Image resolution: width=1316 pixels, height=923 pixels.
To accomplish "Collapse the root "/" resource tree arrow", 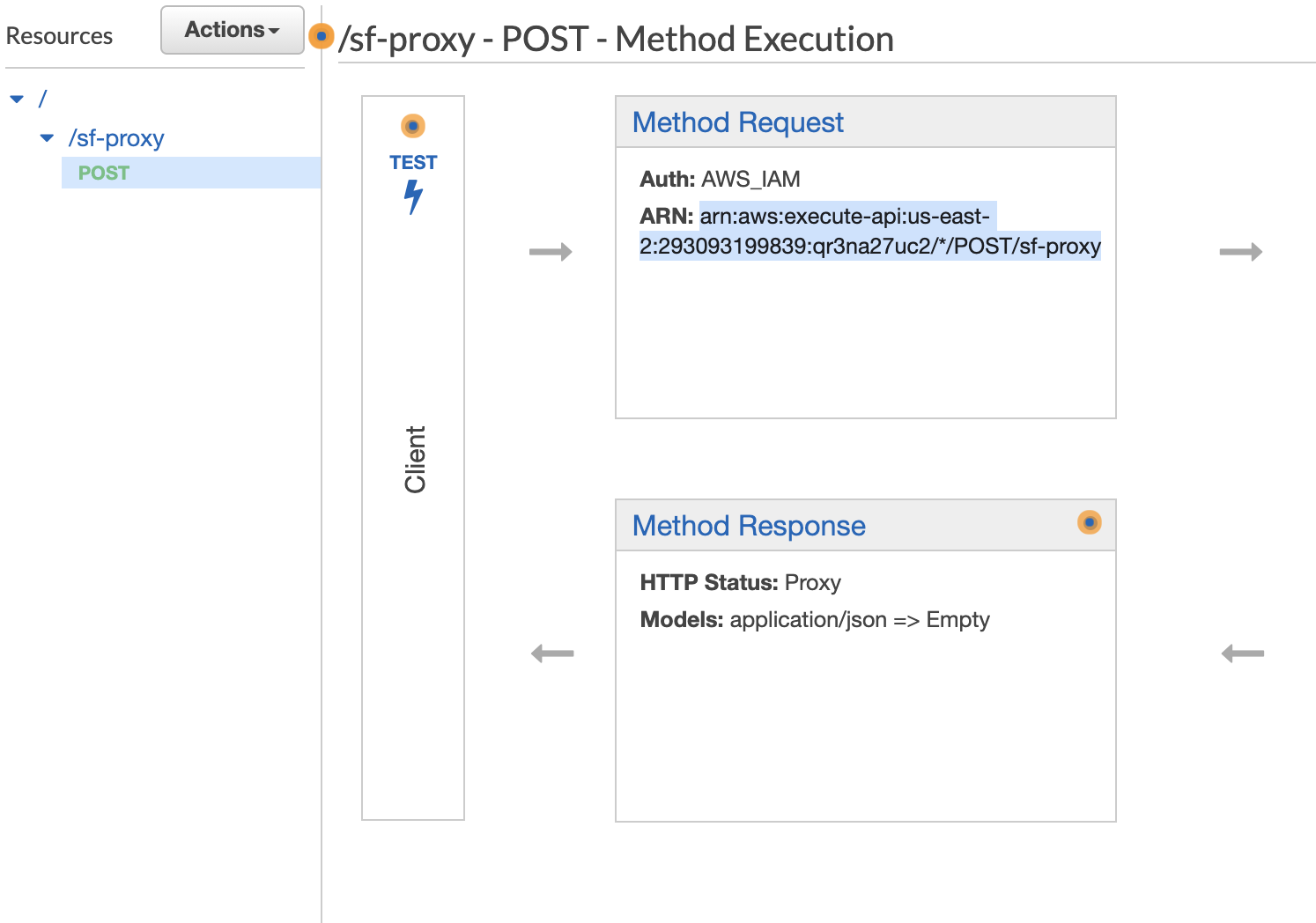I will tap(17, 99).
